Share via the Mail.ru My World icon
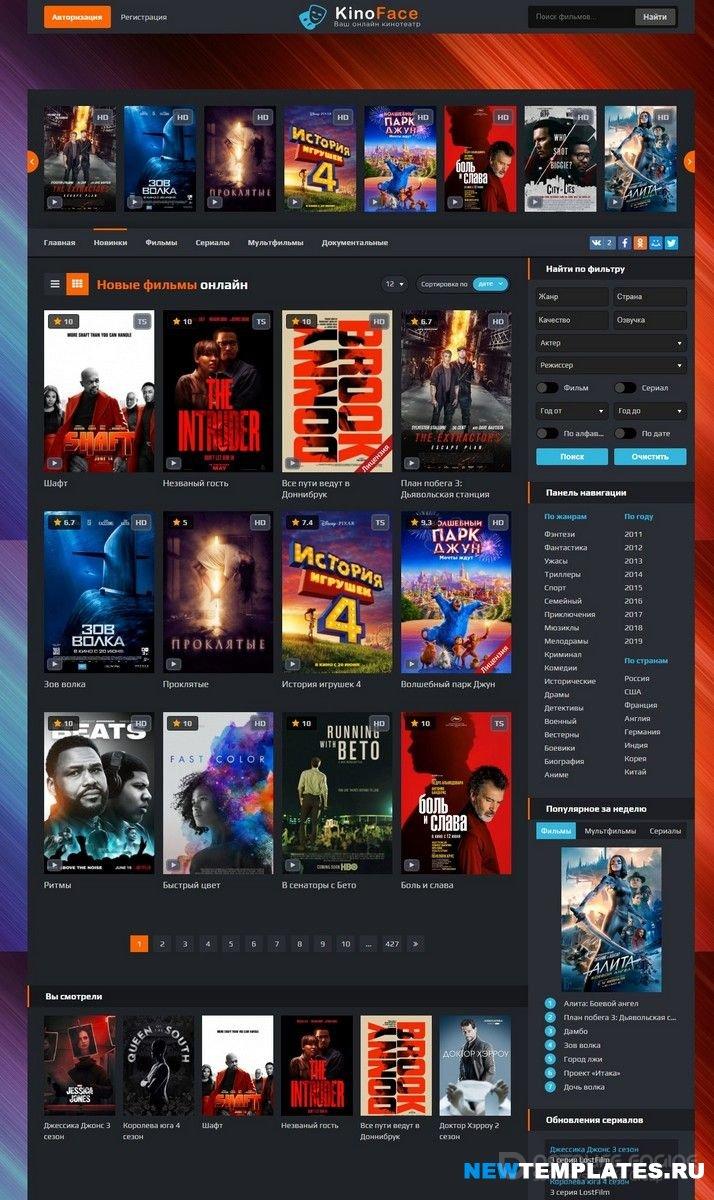 tap(656, 242)
